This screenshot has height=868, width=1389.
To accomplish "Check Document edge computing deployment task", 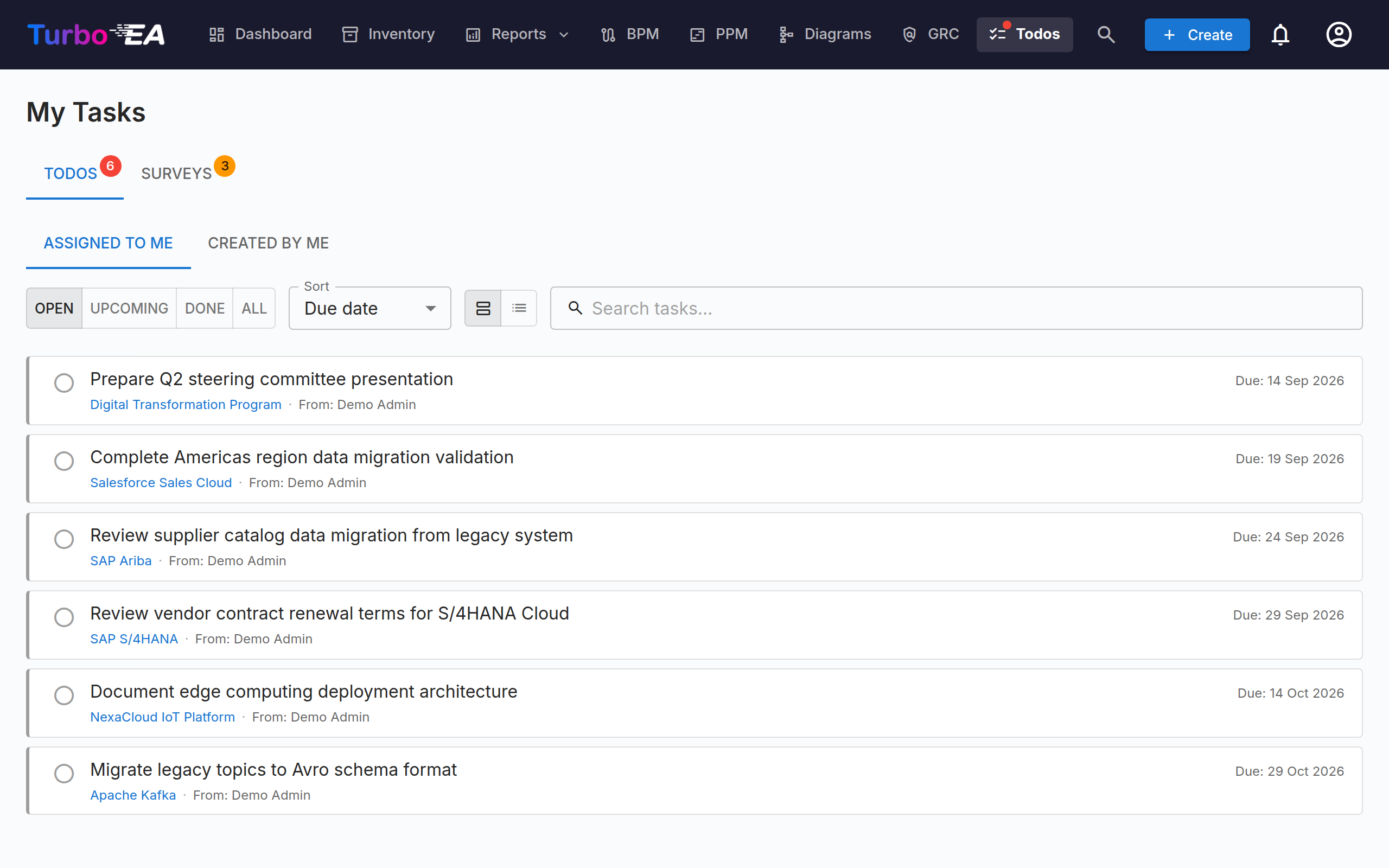I will (x=63, y=695).
